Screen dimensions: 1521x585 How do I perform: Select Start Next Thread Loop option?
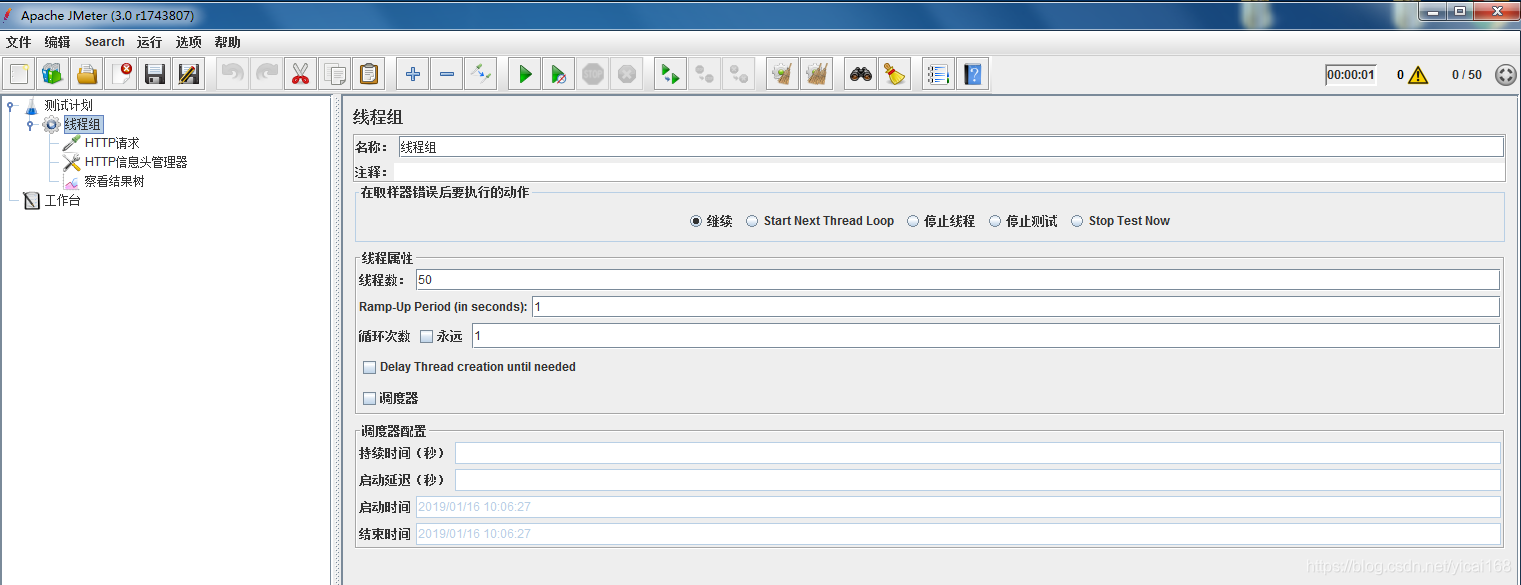[752, 221]
